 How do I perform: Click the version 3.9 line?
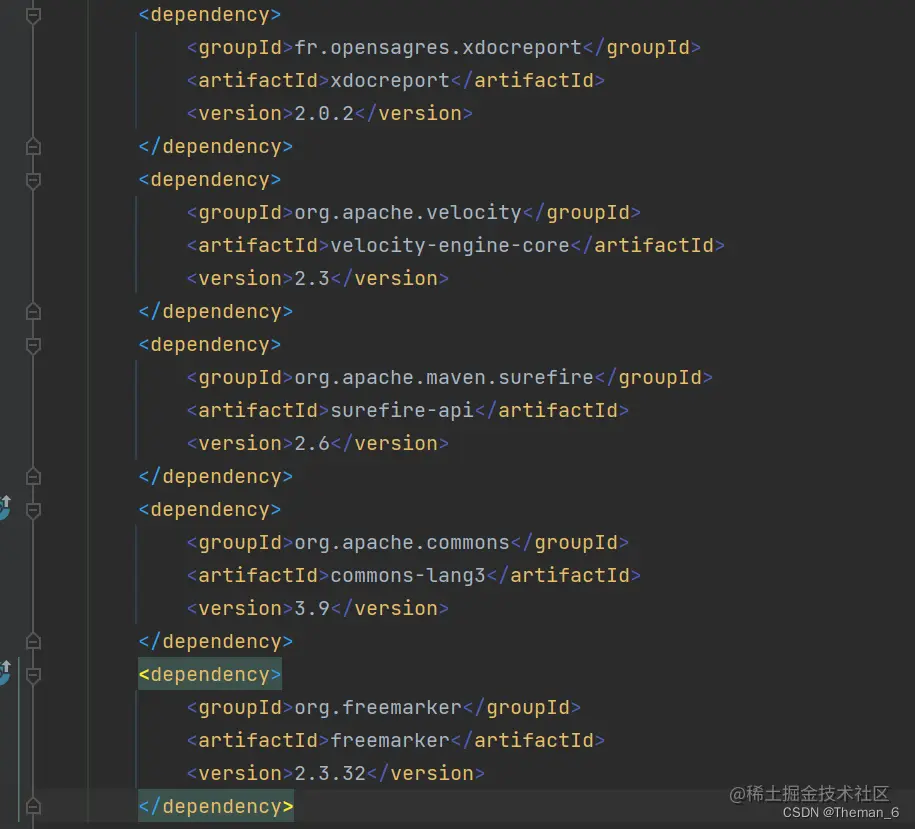pyautogui.click(x=317, y=608)
